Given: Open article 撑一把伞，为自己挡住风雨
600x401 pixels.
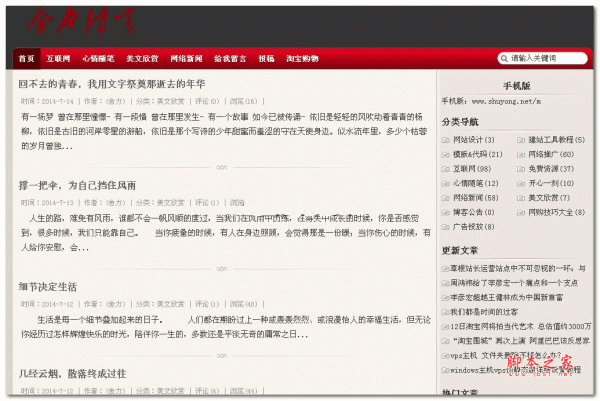Looking at the screenshot, I should 77,186.
